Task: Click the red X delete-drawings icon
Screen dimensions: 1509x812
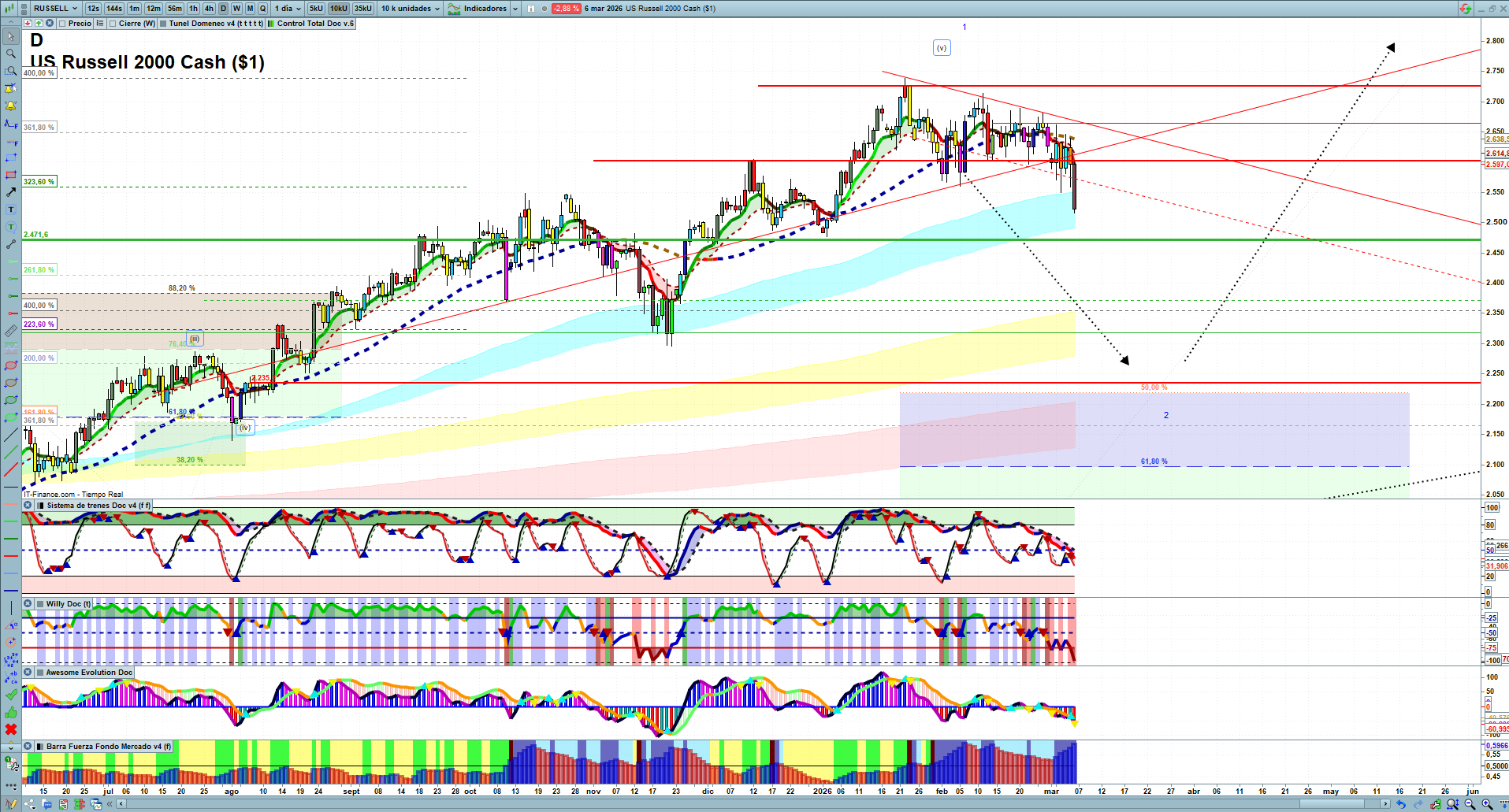Action: 11,729
